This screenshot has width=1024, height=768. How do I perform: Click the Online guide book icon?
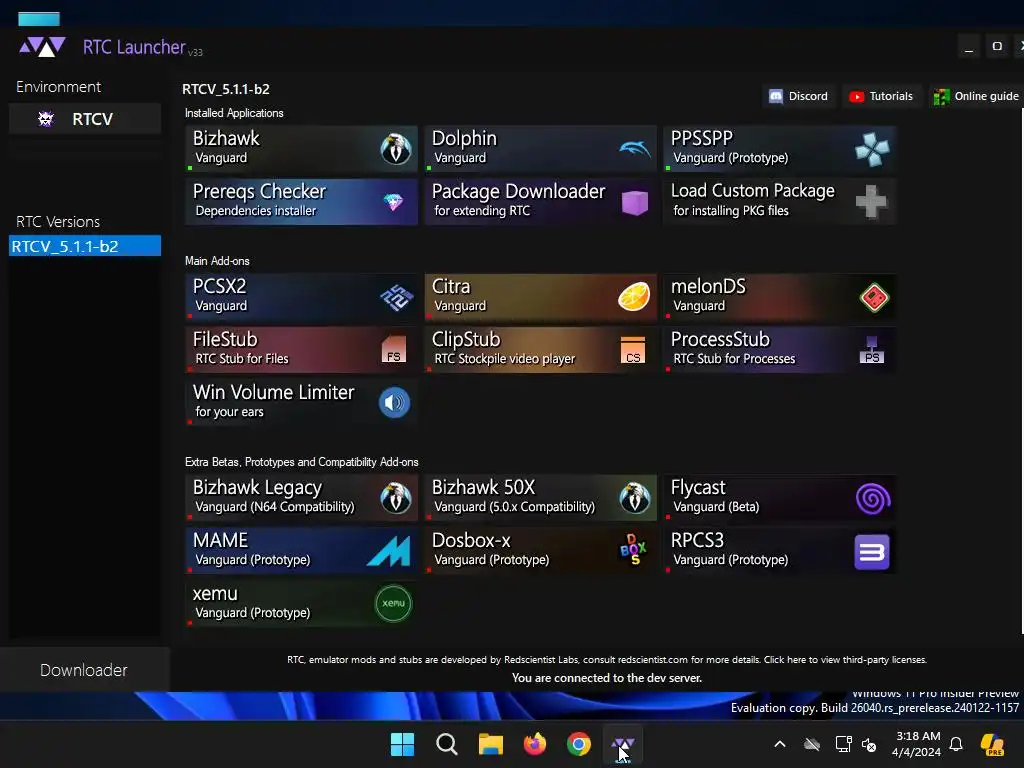tap(941, 97)
